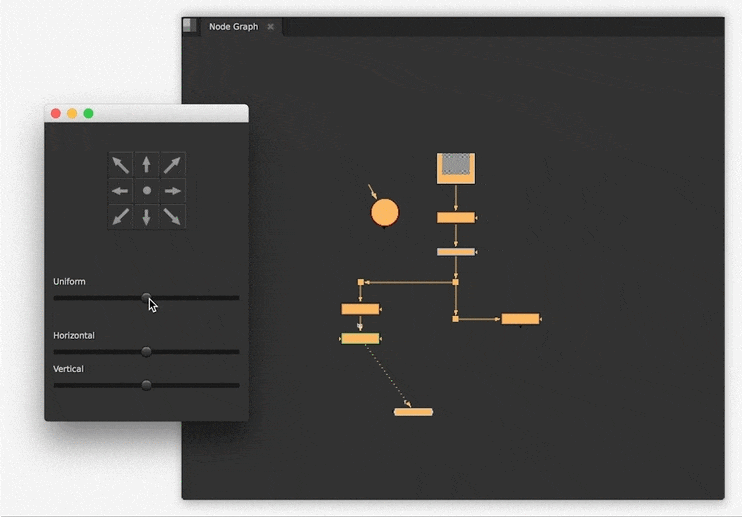
Task: Click the up-left diagonal arrow button
Action: click(x=121, y=165)
